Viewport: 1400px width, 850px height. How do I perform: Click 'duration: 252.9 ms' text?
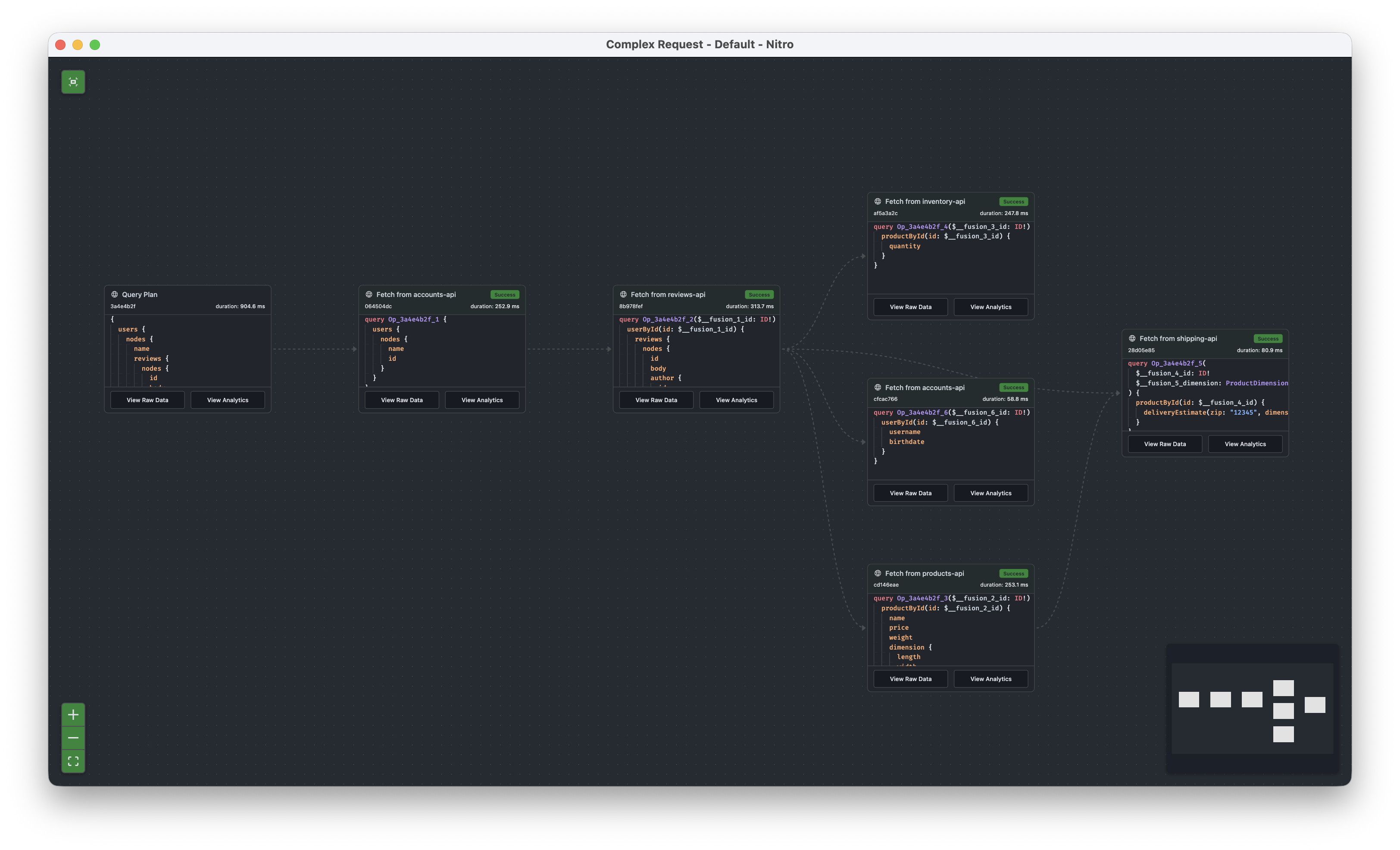(494, 306)
